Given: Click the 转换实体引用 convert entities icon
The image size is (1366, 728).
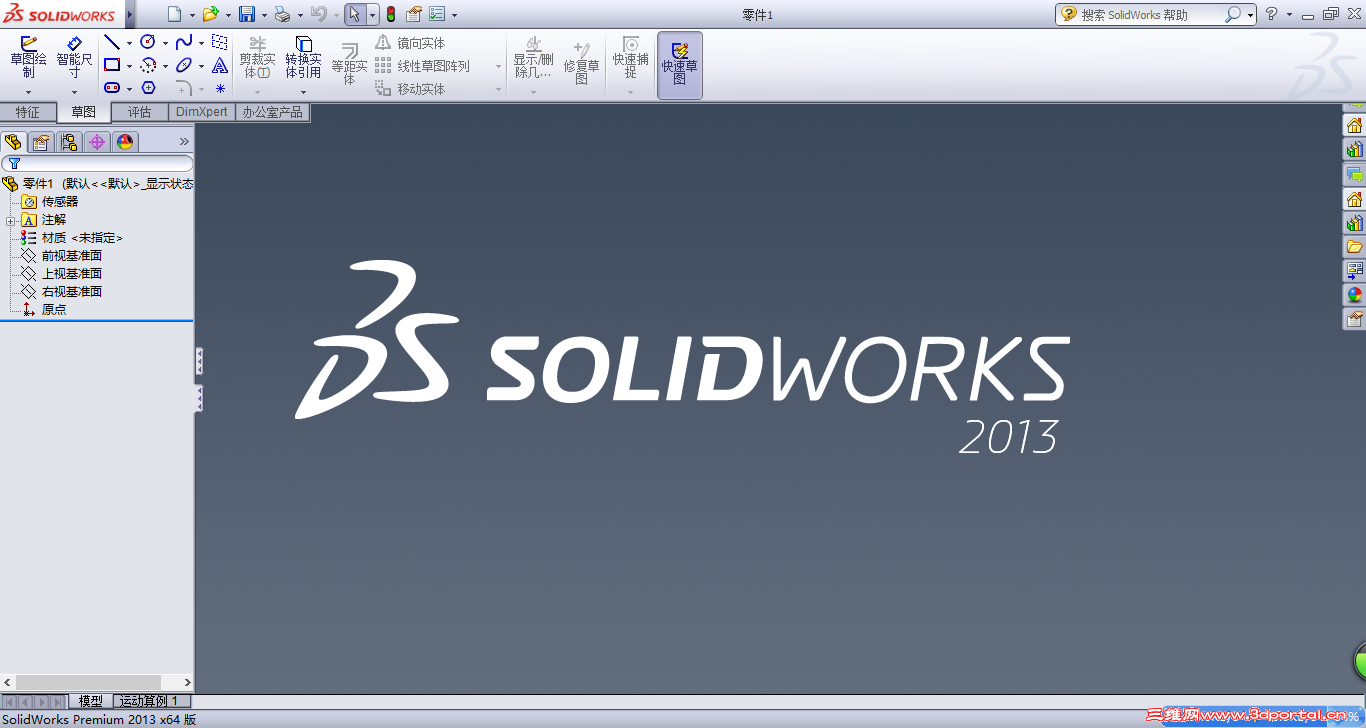Looking at the screenshot, I should coord(303,57).
